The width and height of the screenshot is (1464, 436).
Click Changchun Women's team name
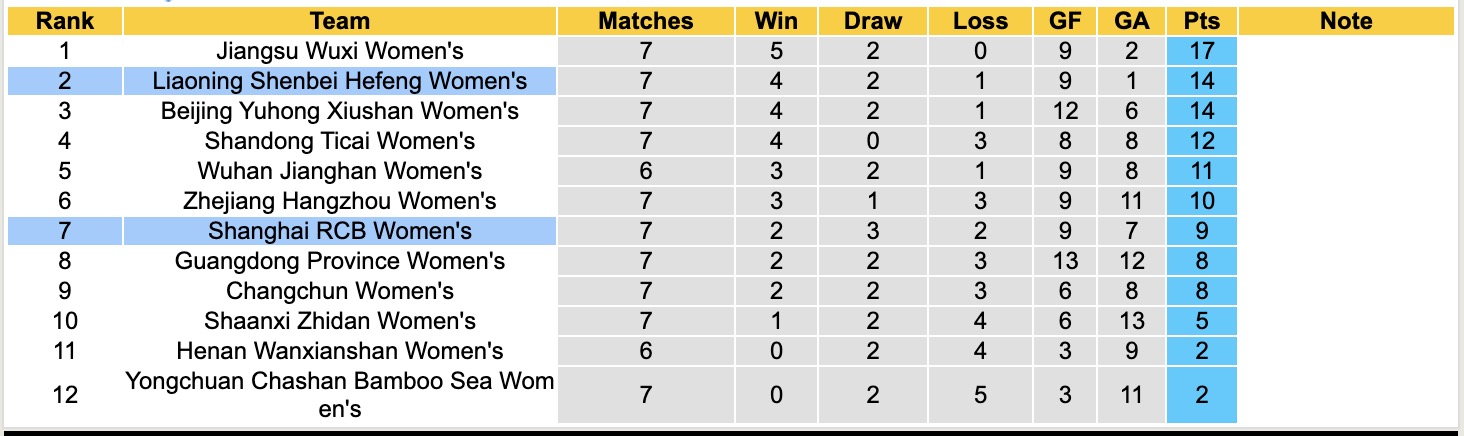click(340, 291)
